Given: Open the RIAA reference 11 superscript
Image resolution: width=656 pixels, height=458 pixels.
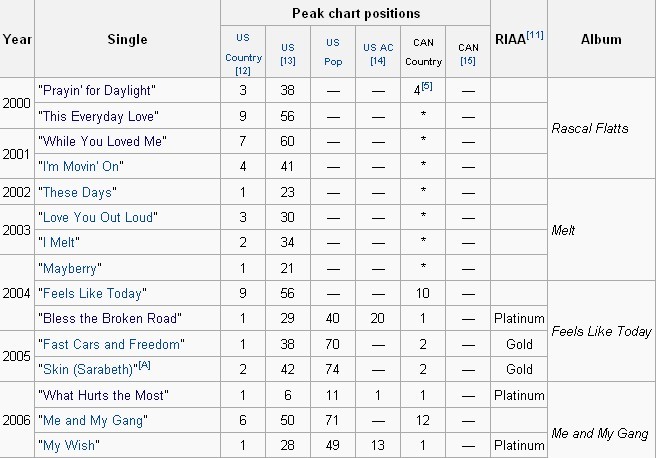Looking at the screenshot, I should 535,35.
